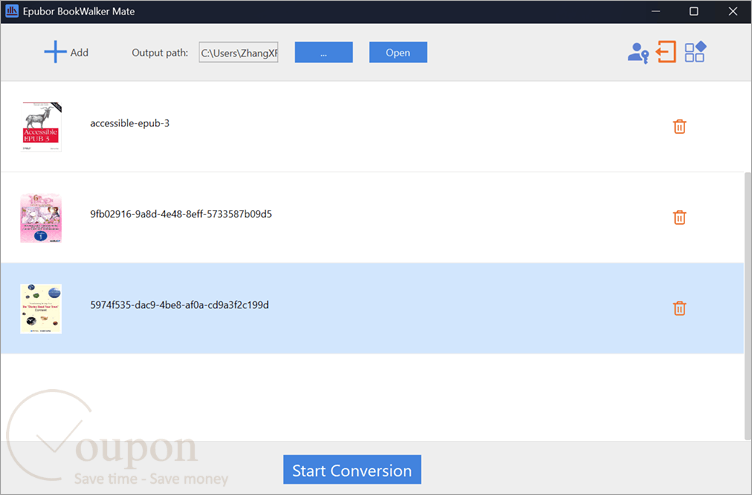The height and width of the screenshot is (495, 752).
Task: Select the 'accessible-epub-3' title text
Action: 130,123
